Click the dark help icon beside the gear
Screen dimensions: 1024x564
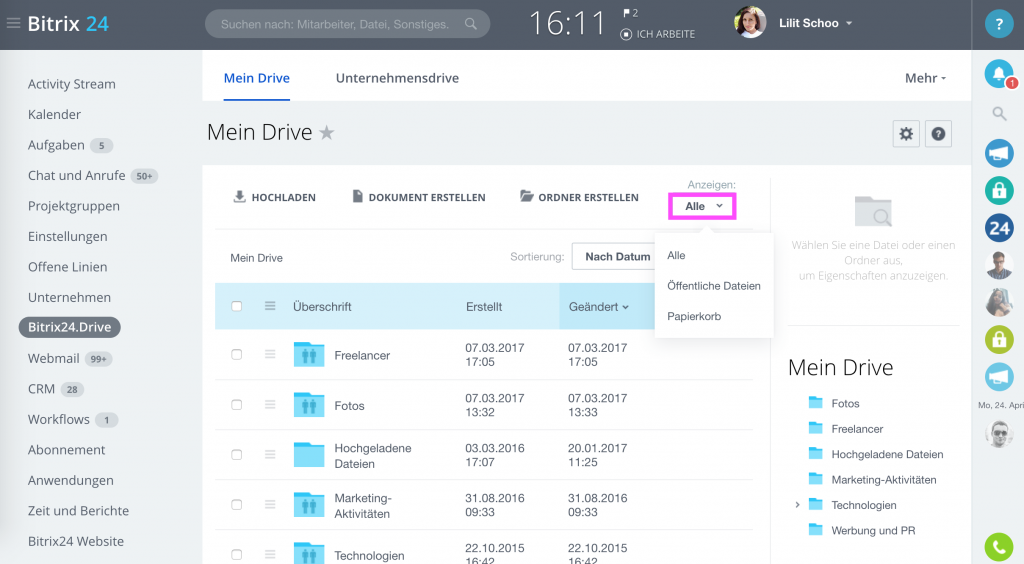pyautogui.click(x=938, y=134)
